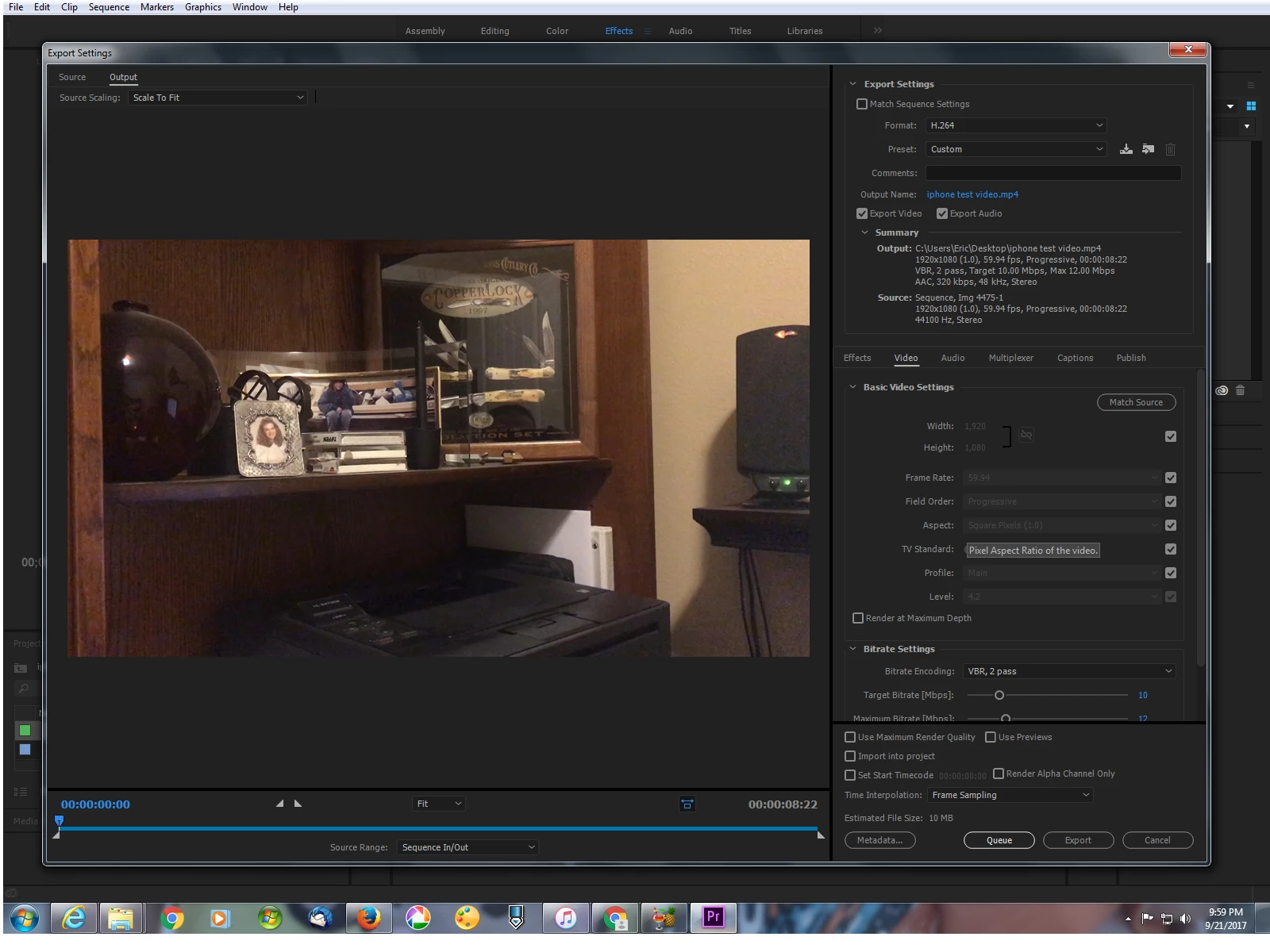Open the Source Range dropdown
1270x952 pixels.
(468, 847)
